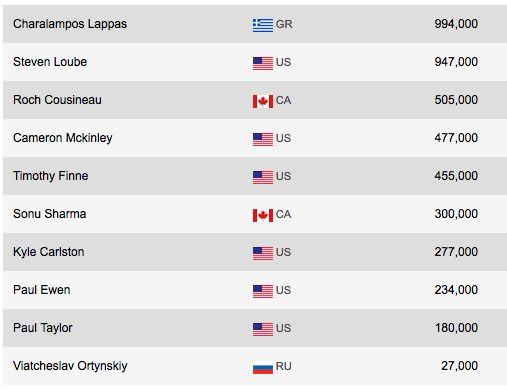Click the 300,000 chip count for Sonu Sharma
Viewport: 507px width, 390px height.
[456, 214]
